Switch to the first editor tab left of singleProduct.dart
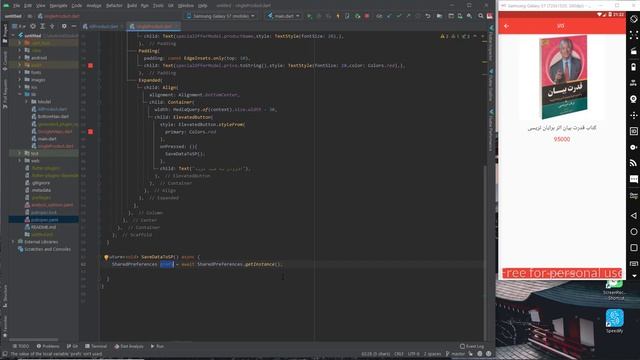The image size is (640, 360). [101, 26]
